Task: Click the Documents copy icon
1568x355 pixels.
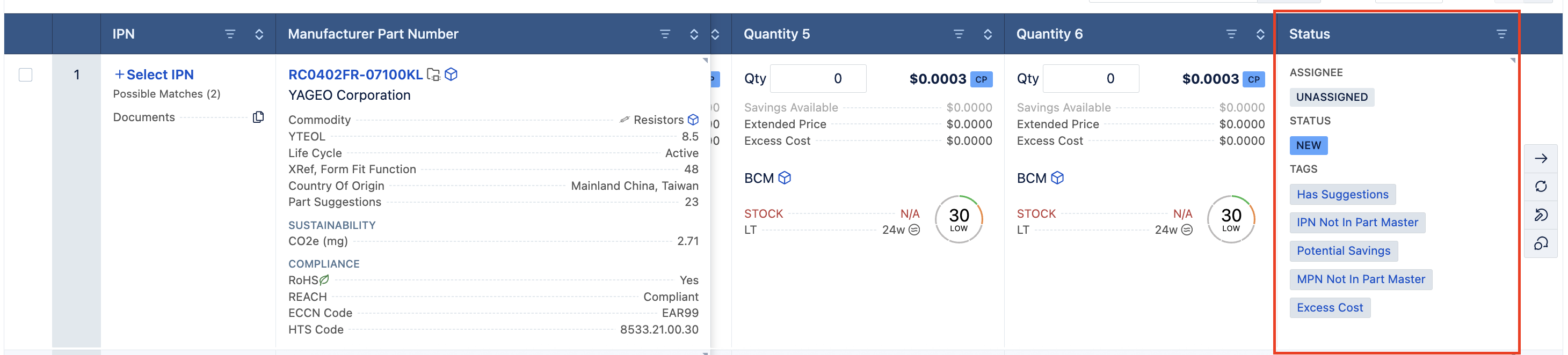Action: pos(258,117)
